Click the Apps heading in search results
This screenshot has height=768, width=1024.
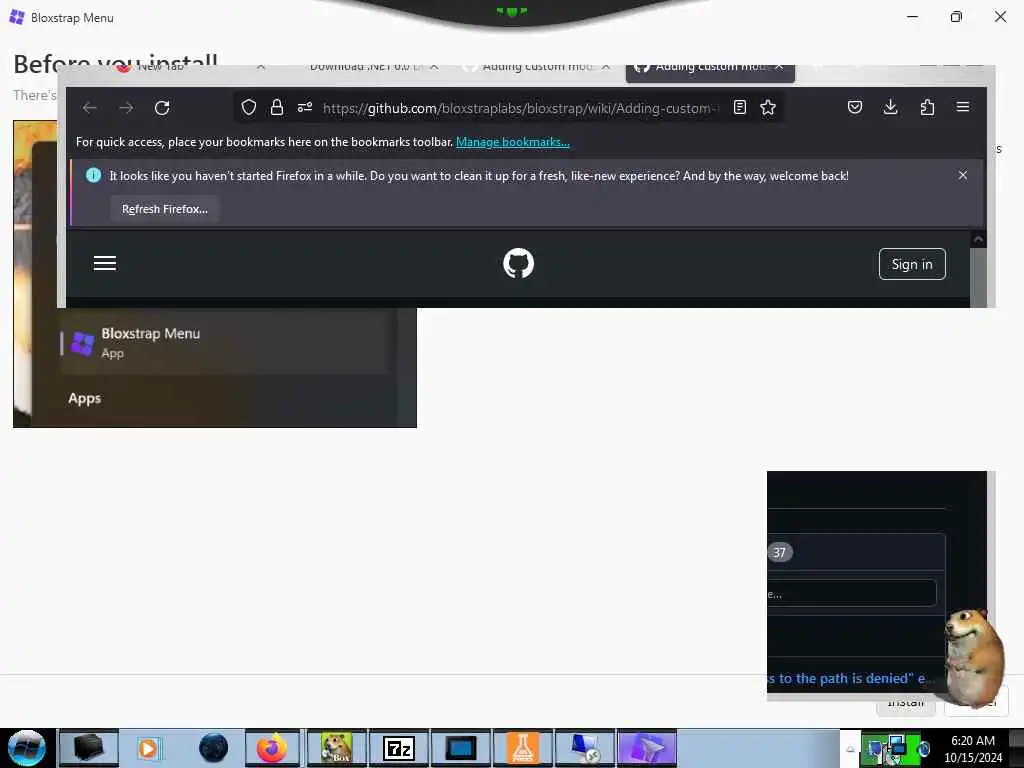pyautogui.click(x=84, y=398)
